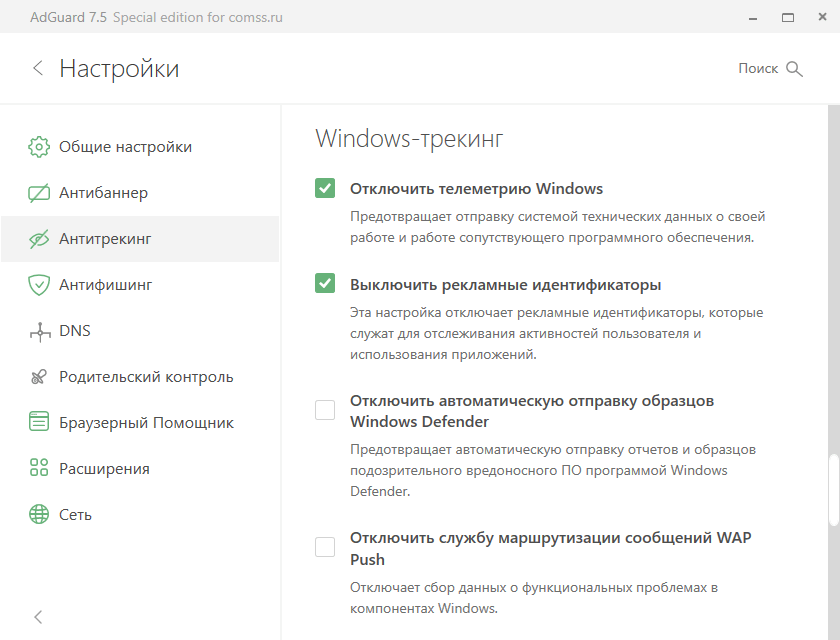Click the Браузерный Помощник list icon
Image resolution: width=840 pixels, height=640 pixels.
click(x=39, y=421)
